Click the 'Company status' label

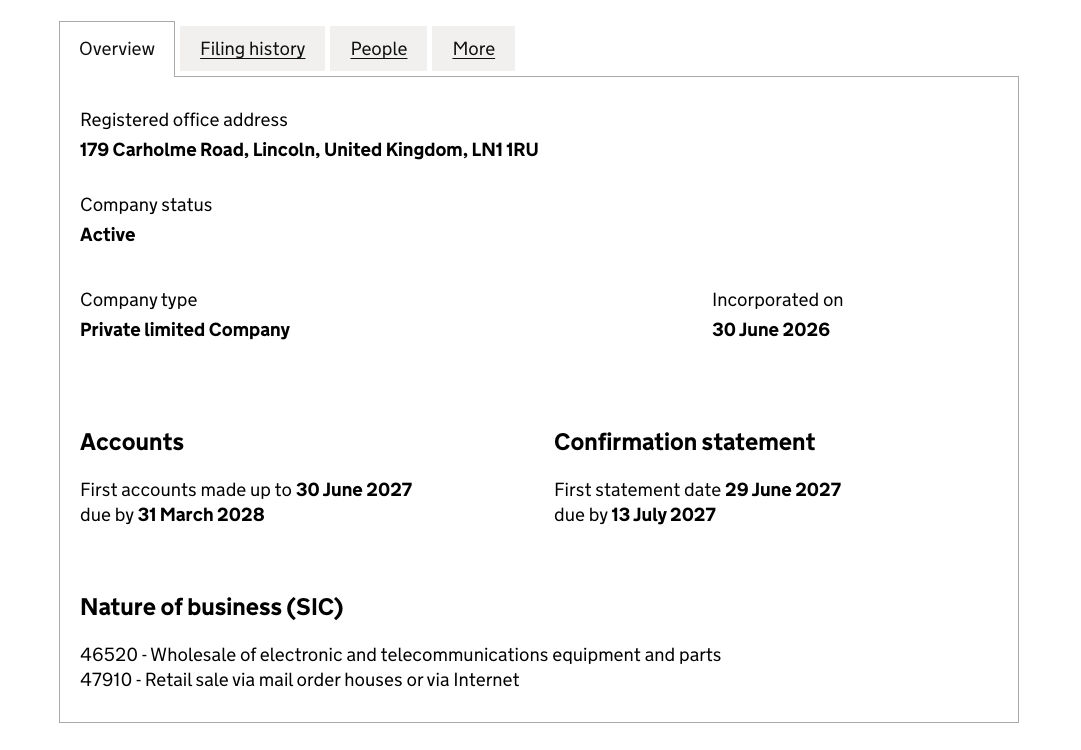click(146, 205)
